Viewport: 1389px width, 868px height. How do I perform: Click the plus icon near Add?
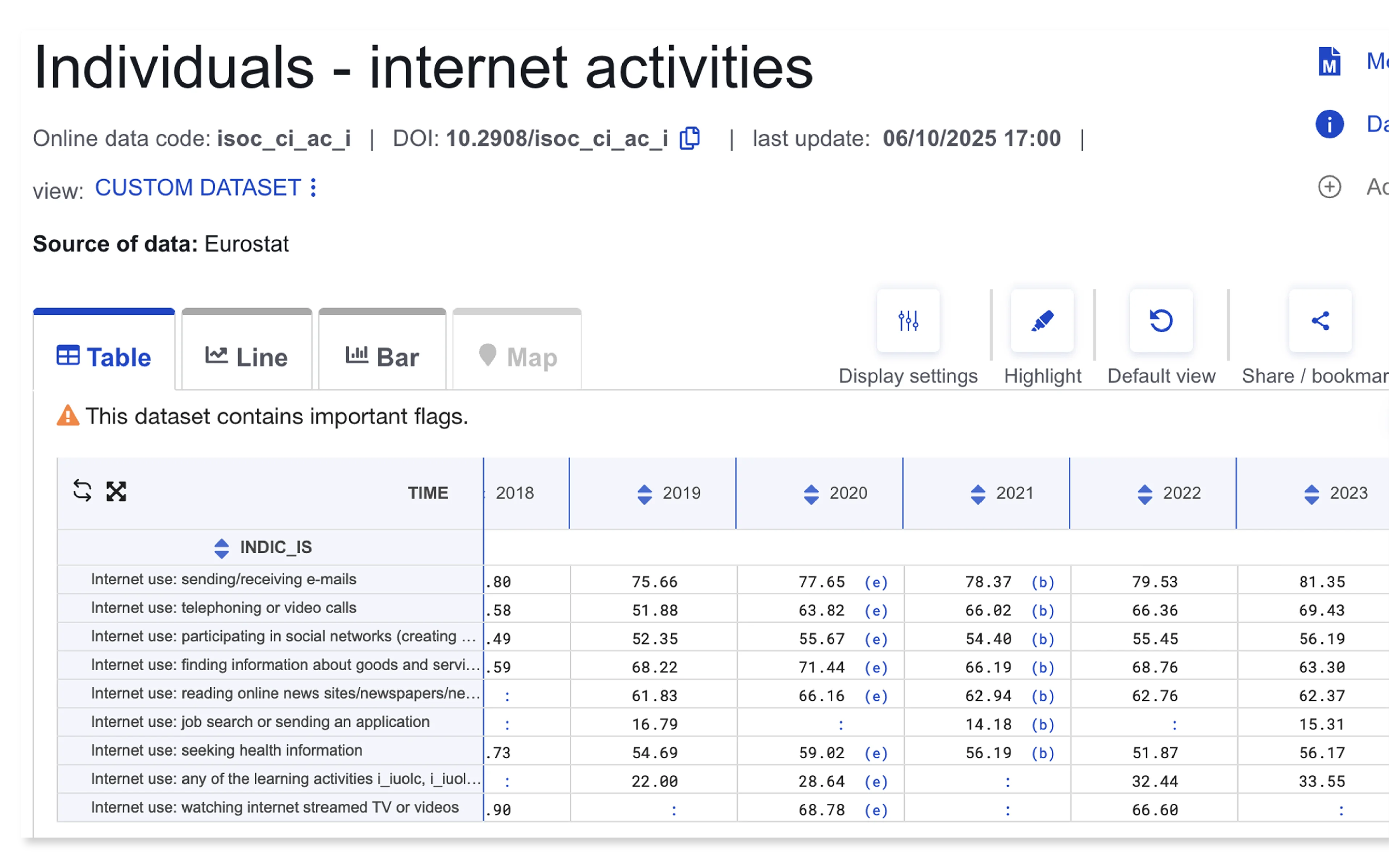[1330, 187]
